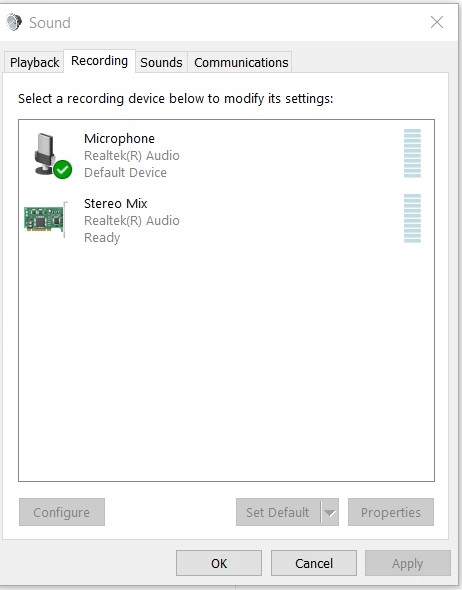The width and height of the screenshot is (462, 590).
Task: Switch to the Sounds tab
Action: (x=161, y=62)
